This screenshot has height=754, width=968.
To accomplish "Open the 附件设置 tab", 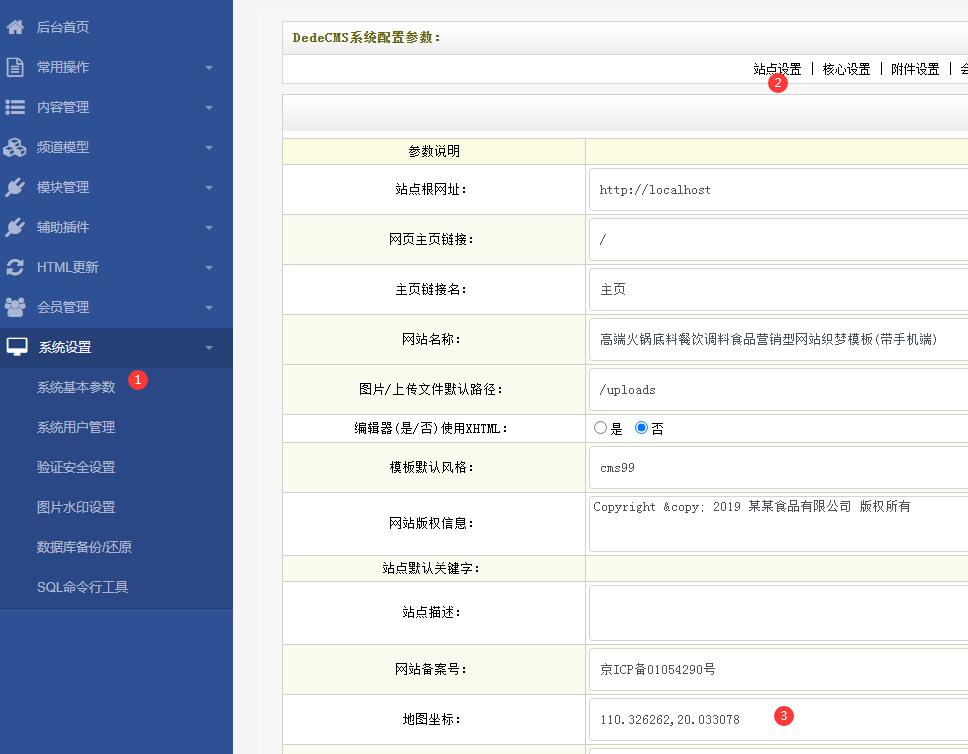I will tap(915, 69).
